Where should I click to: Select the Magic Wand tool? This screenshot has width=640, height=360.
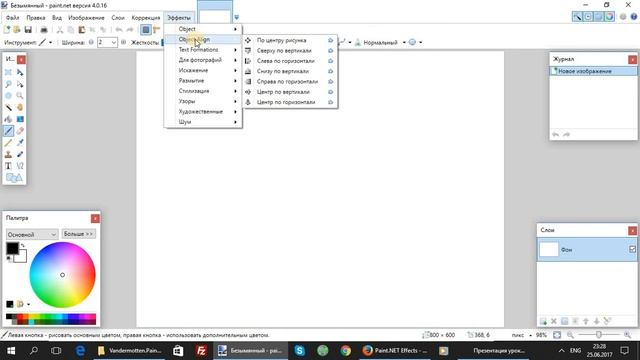click(x=8, y=107)
